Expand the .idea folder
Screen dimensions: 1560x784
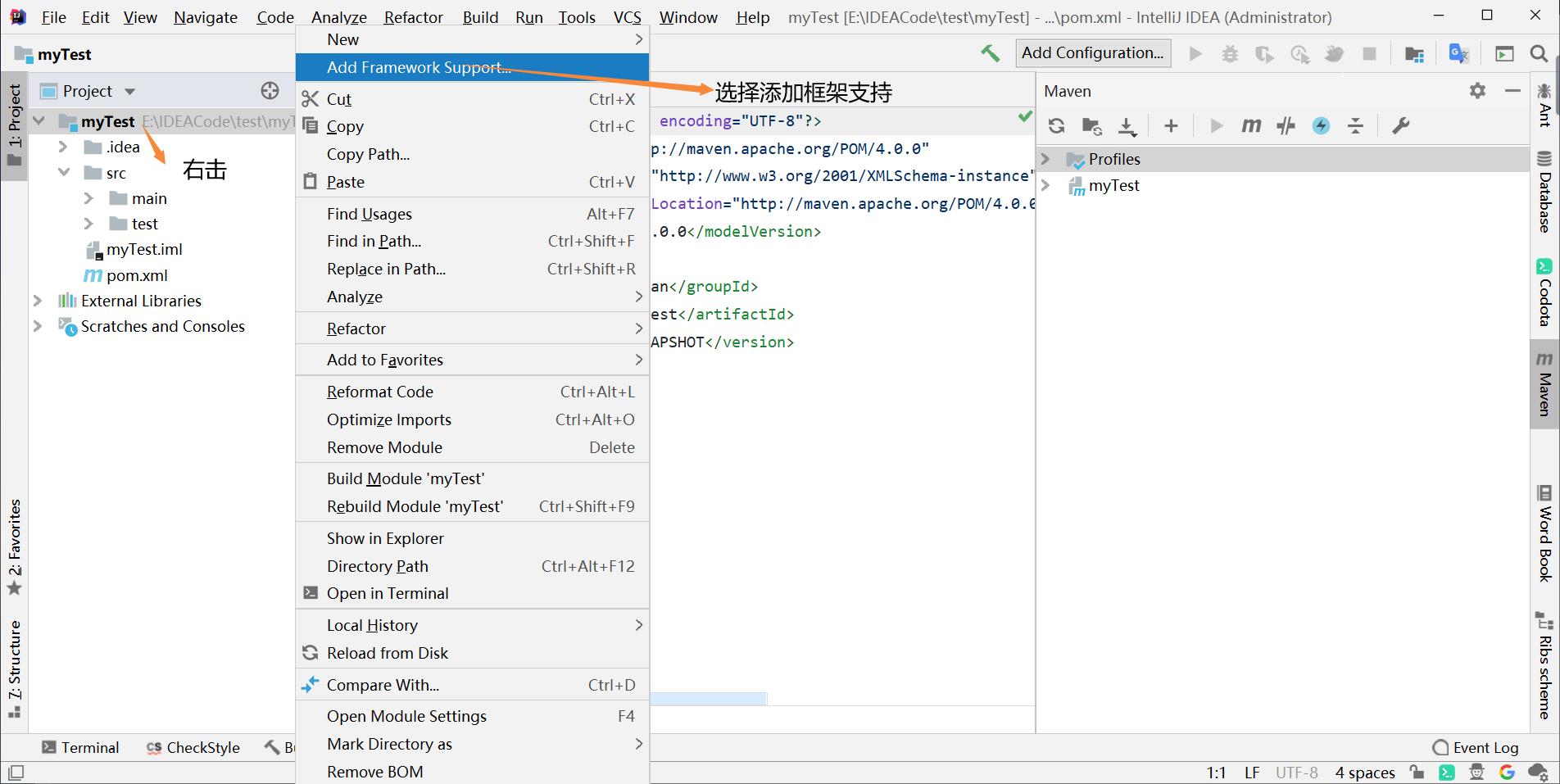point(63,147)
